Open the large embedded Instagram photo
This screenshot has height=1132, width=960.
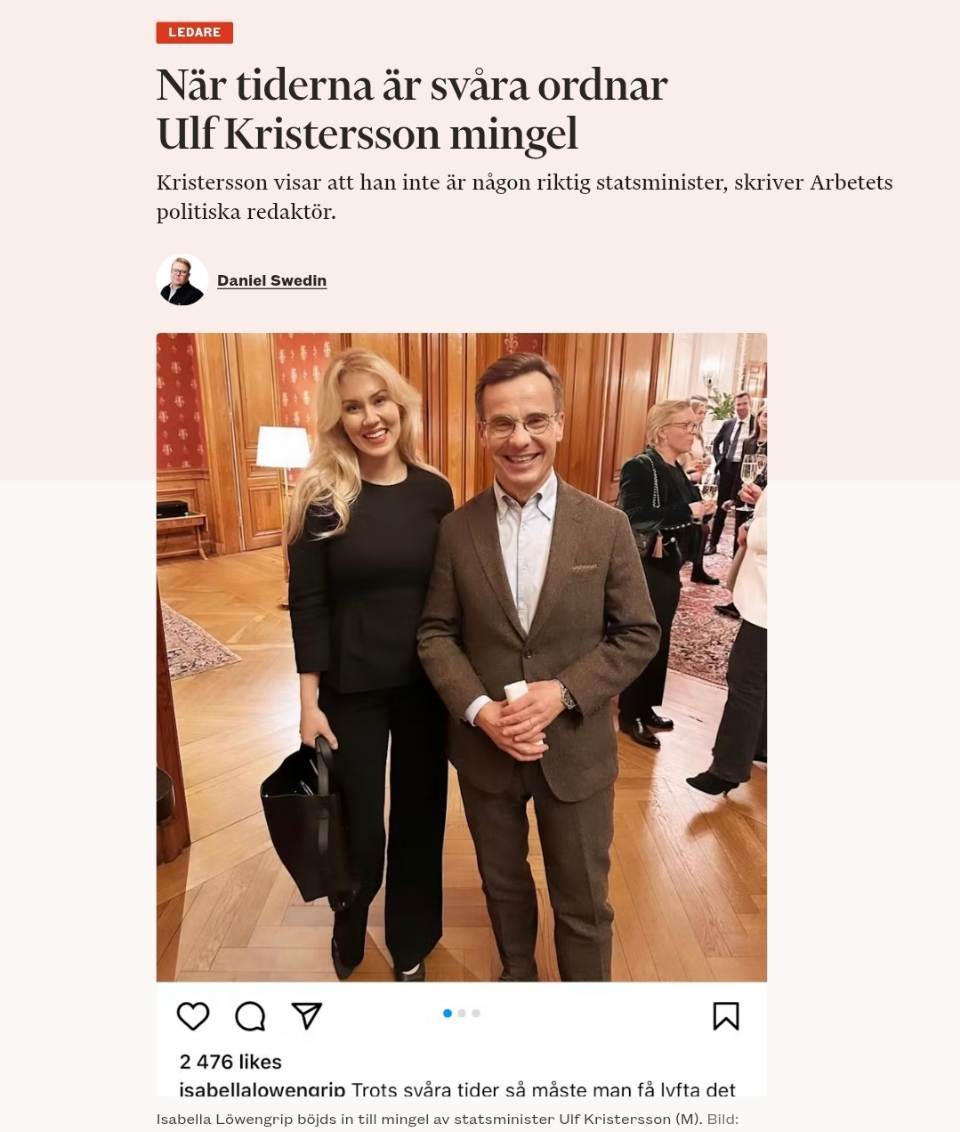point(462,657)
